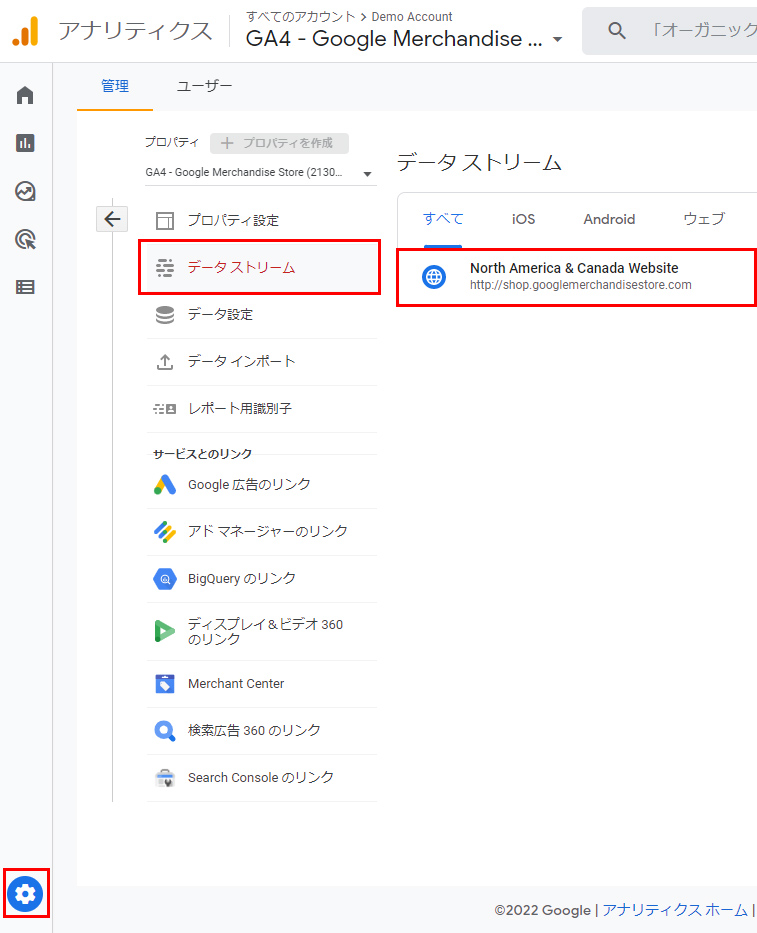Select the ウェブ stream tab

pos(704,219)
